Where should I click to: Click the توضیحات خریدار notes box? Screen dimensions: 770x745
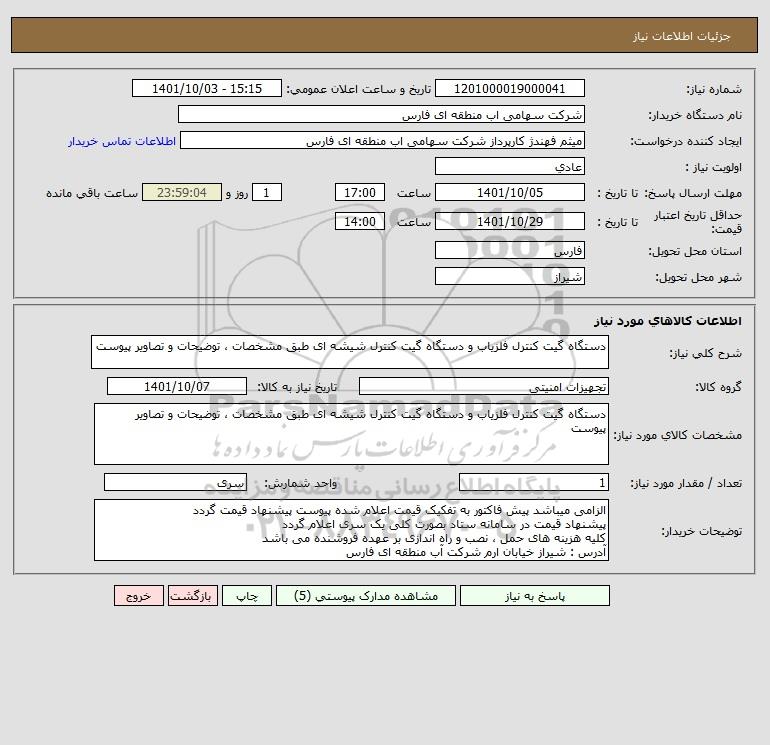tap(351, 530)
